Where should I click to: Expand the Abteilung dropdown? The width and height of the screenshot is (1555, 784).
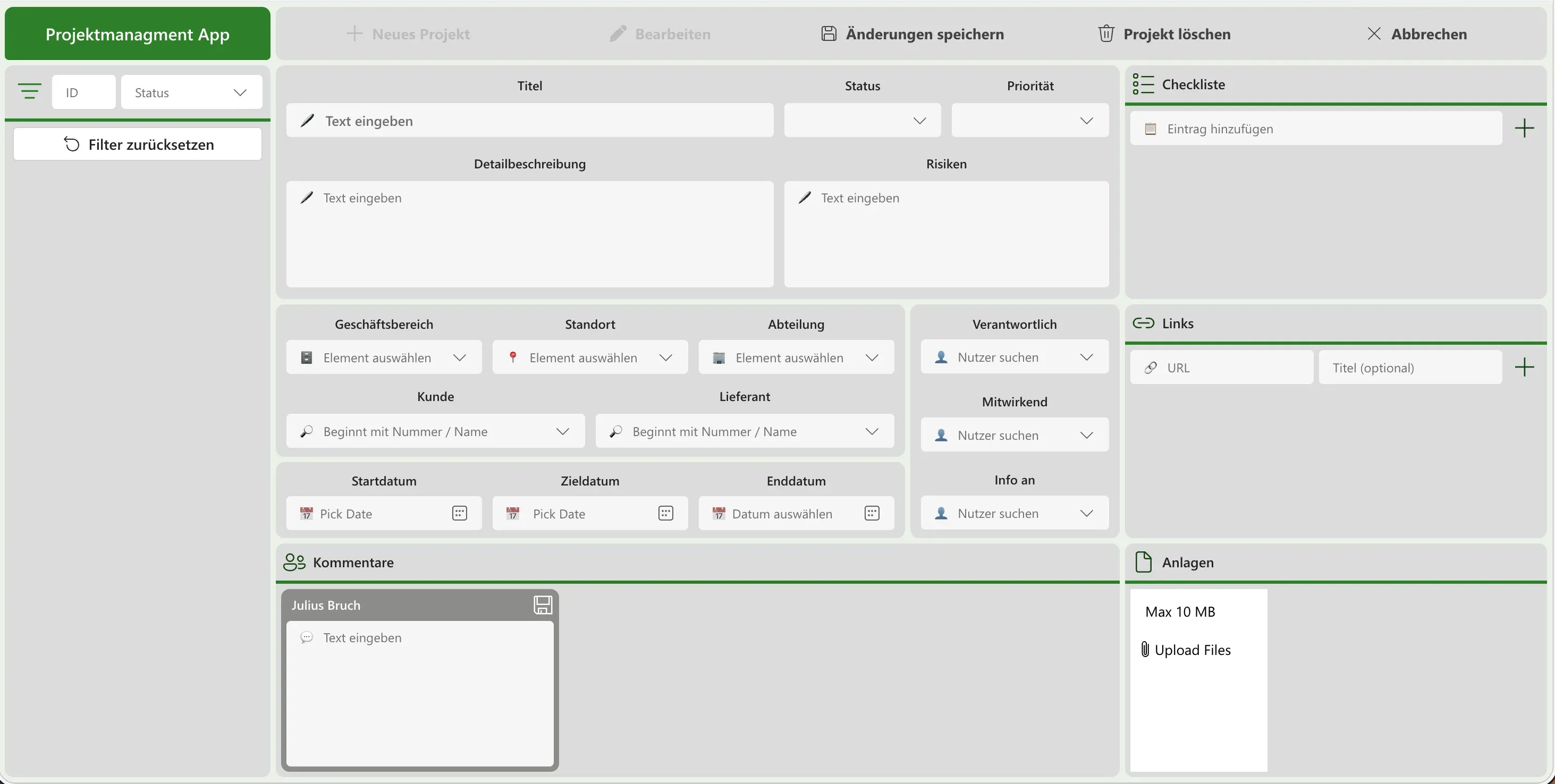(796, 357)
